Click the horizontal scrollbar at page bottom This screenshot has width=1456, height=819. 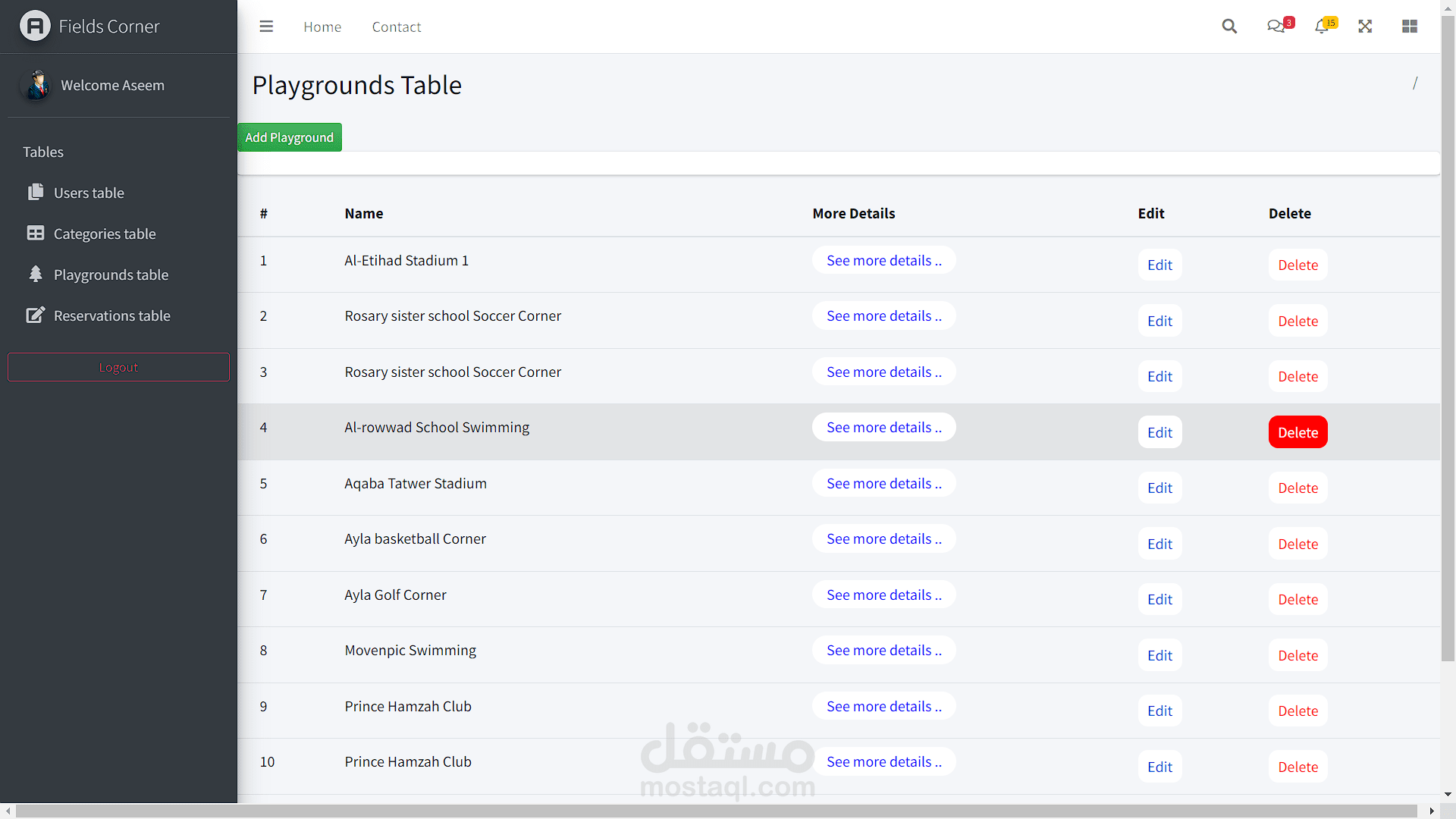click(x=716, y=811)
